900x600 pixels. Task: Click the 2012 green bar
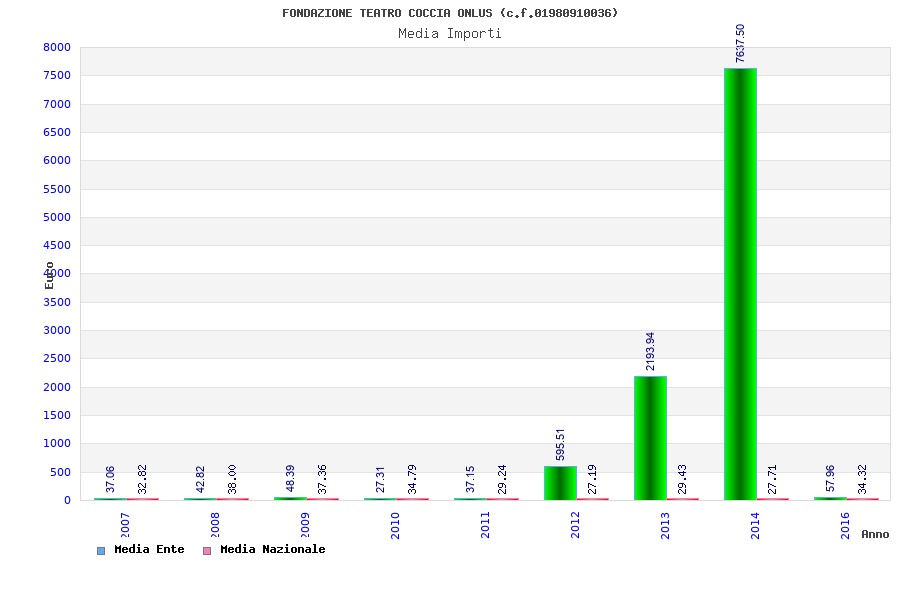click(560, 483)
